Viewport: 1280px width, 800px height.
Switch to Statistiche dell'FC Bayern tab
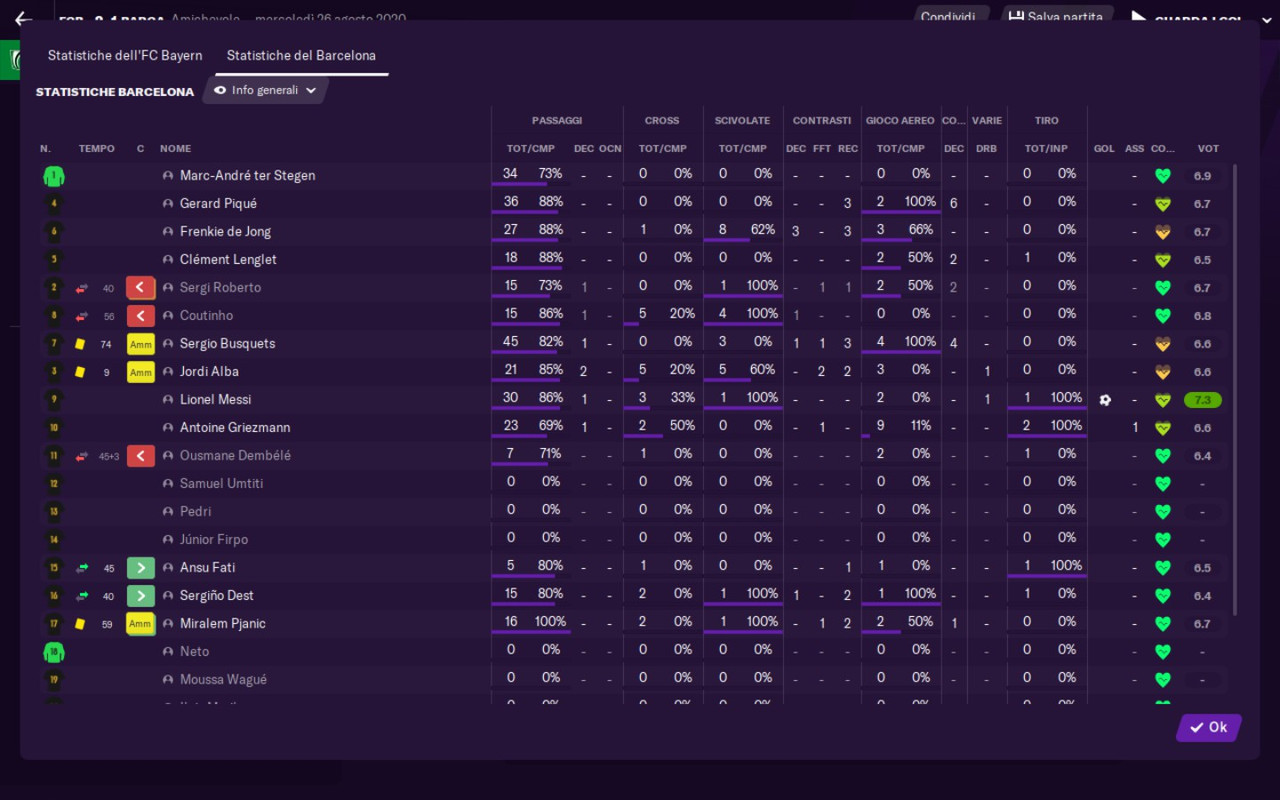125,56
